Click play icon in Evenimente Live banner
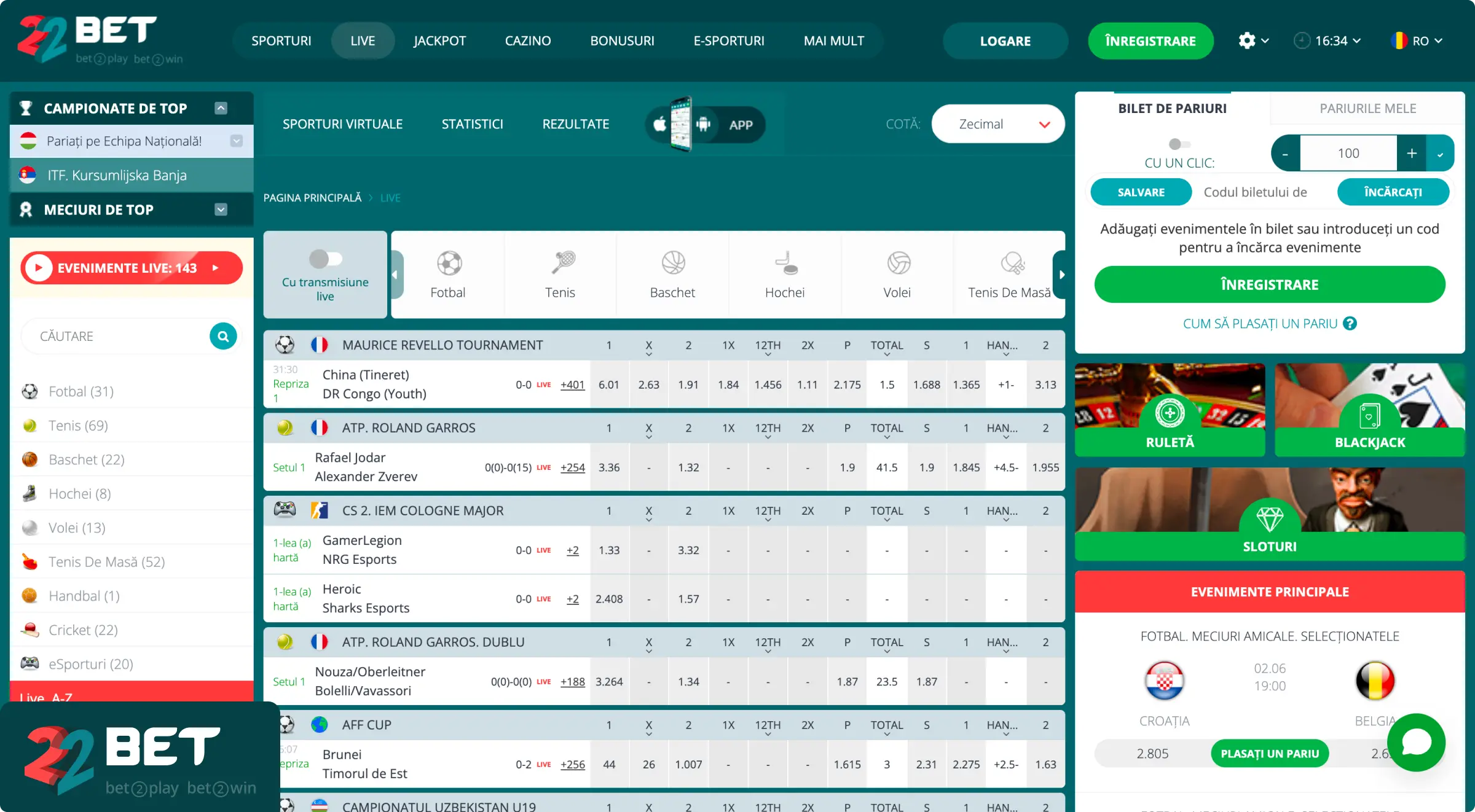 [x=39, y=268]
